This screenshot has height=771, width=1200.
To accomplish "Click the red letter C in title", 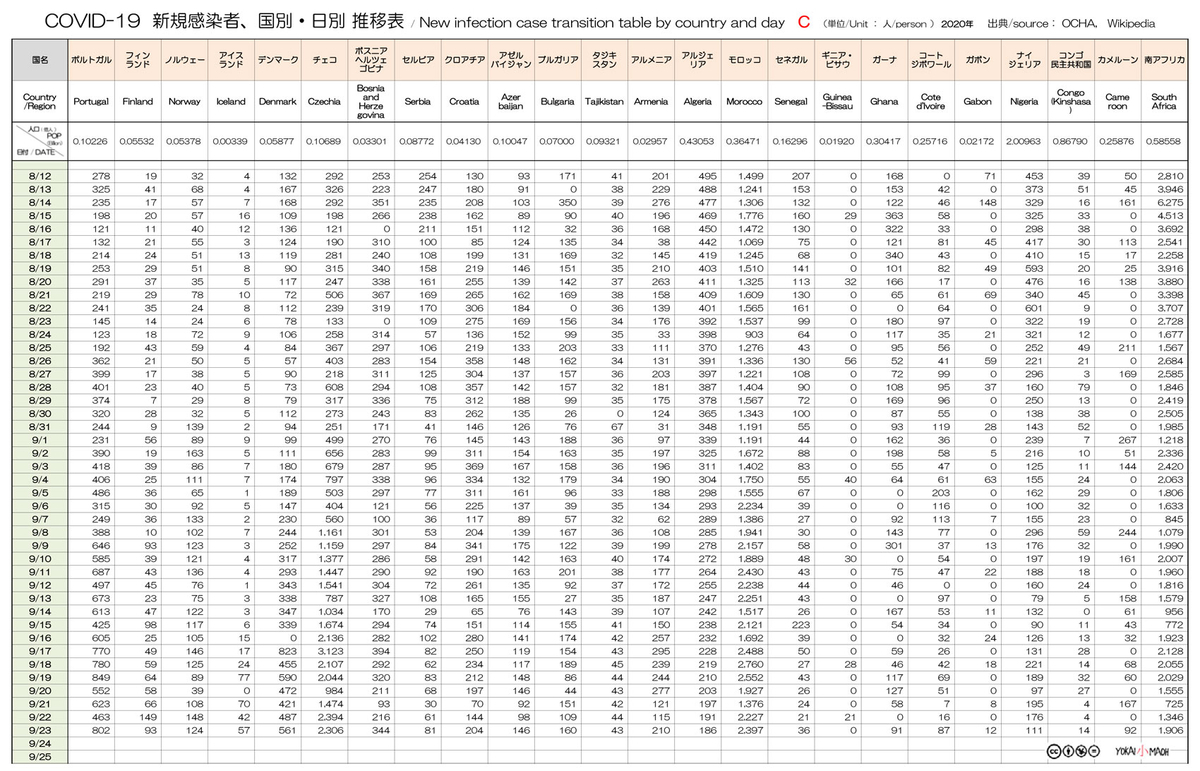I will (x=803, y=20).
